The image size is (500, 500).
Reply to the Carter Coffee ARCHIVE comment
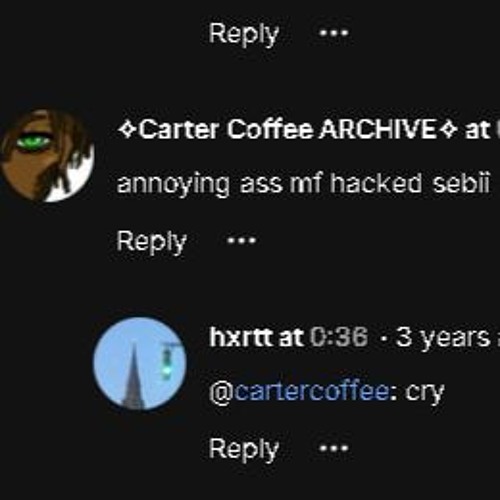pos(151,242)
